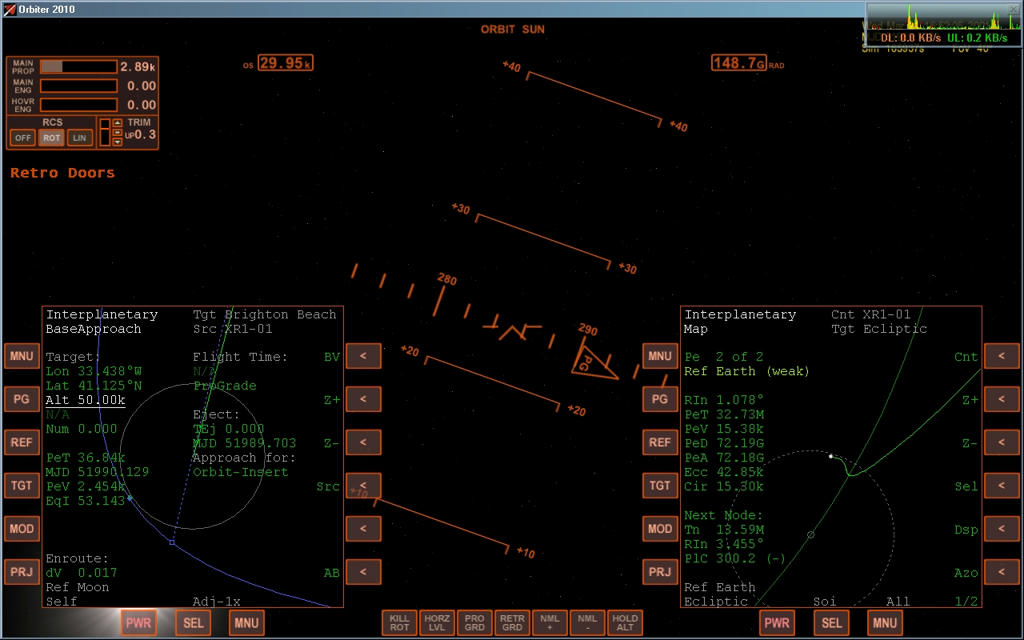
Task: Click the ORBIT SUN HUD mode label
Action: pos(513,29)
